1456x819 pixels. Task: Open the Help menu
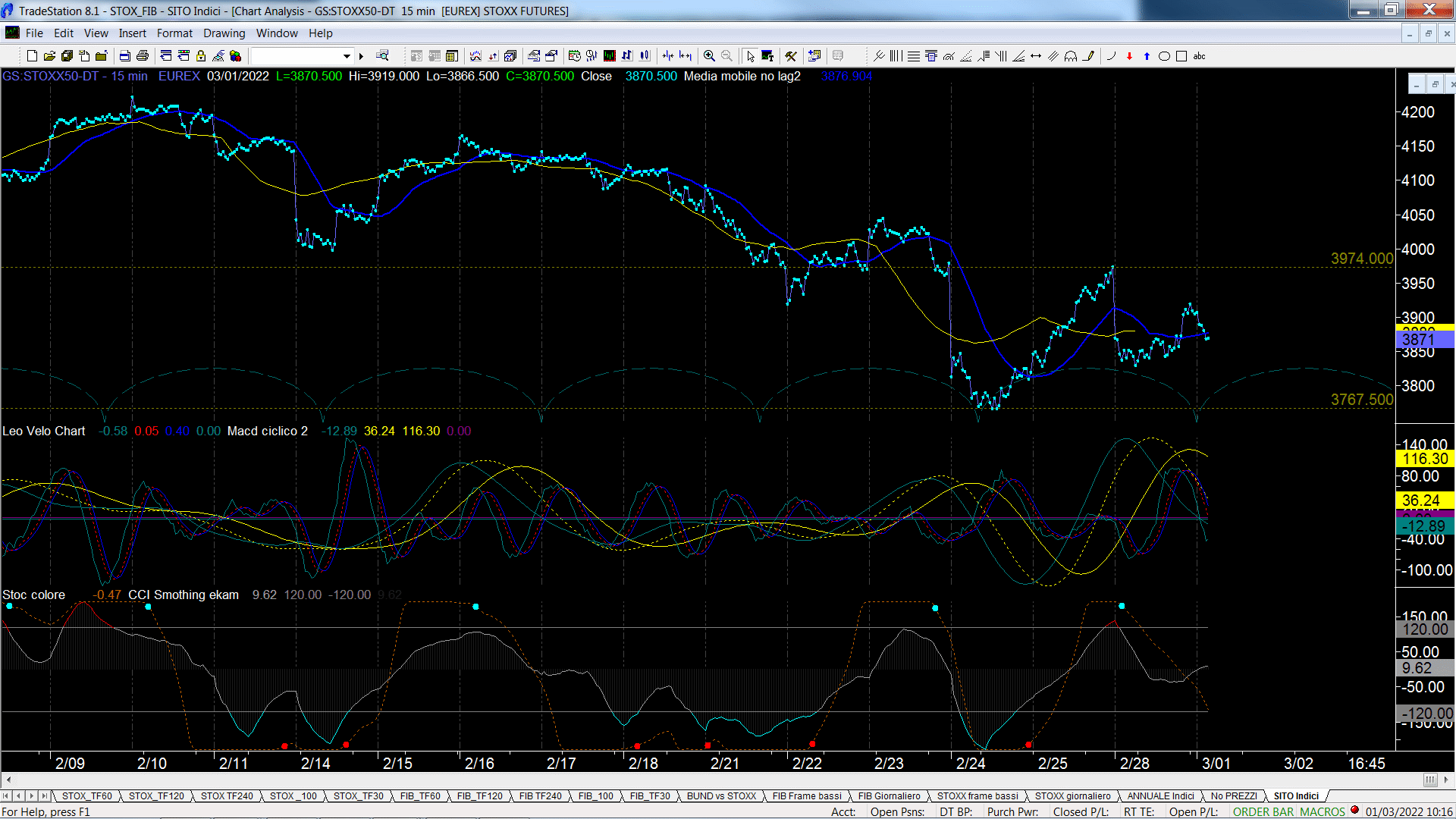(x=320, y=33)
